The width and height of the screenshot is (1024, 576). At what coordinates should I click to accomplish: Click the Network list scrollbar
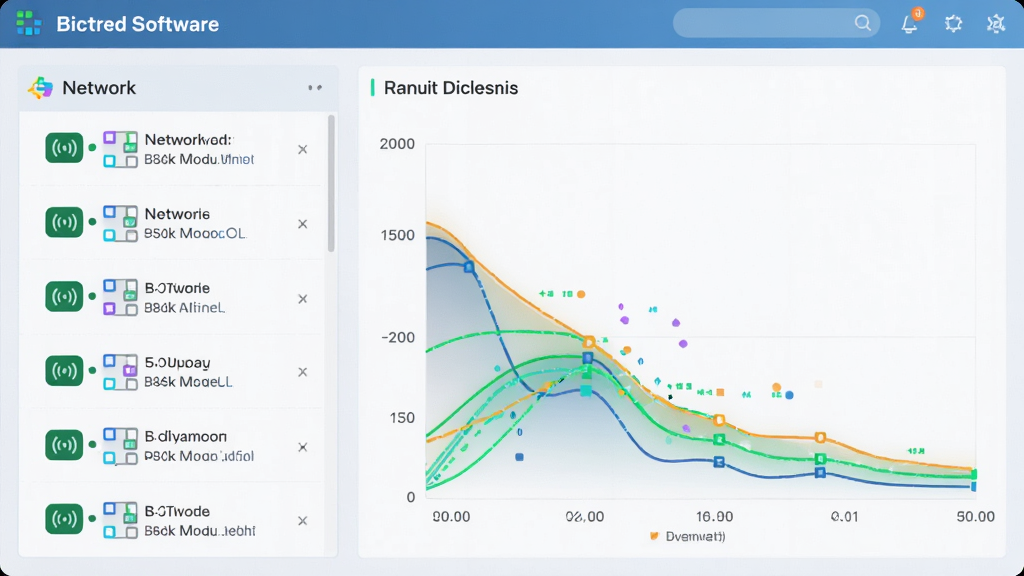pyautogui.click(x=331, y=184)
